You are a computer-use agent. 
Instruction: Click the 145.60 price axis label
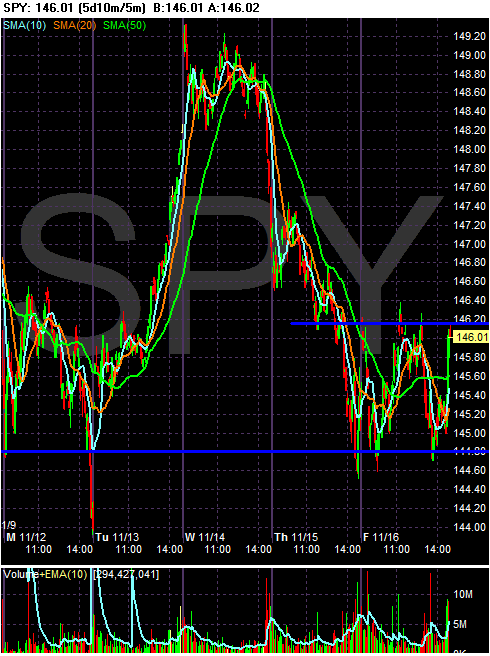tap(469, 377)
